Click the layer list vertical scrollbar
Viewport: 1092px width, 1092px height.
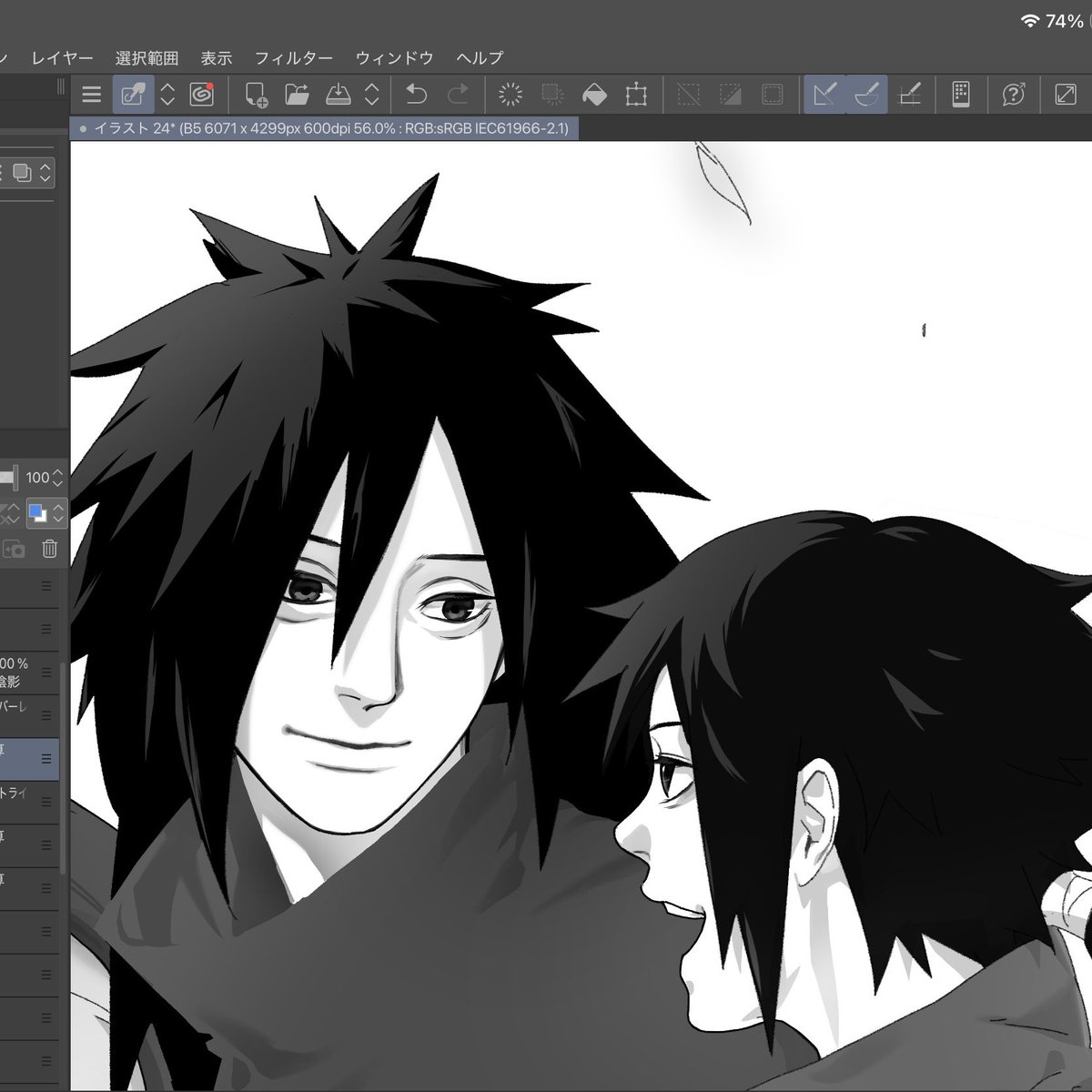click(x=63, y=769)
